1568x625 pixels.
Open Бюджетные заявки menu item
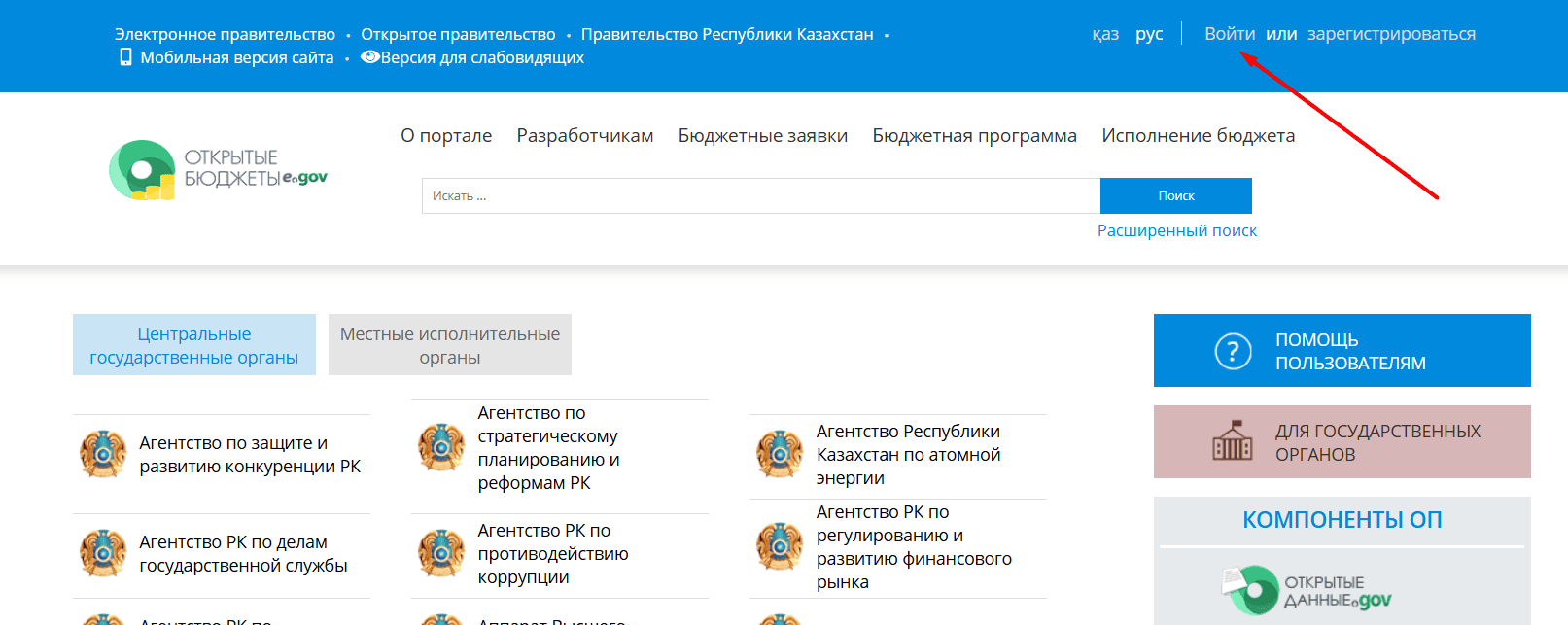pyautogui.click(x=763, y=135)
